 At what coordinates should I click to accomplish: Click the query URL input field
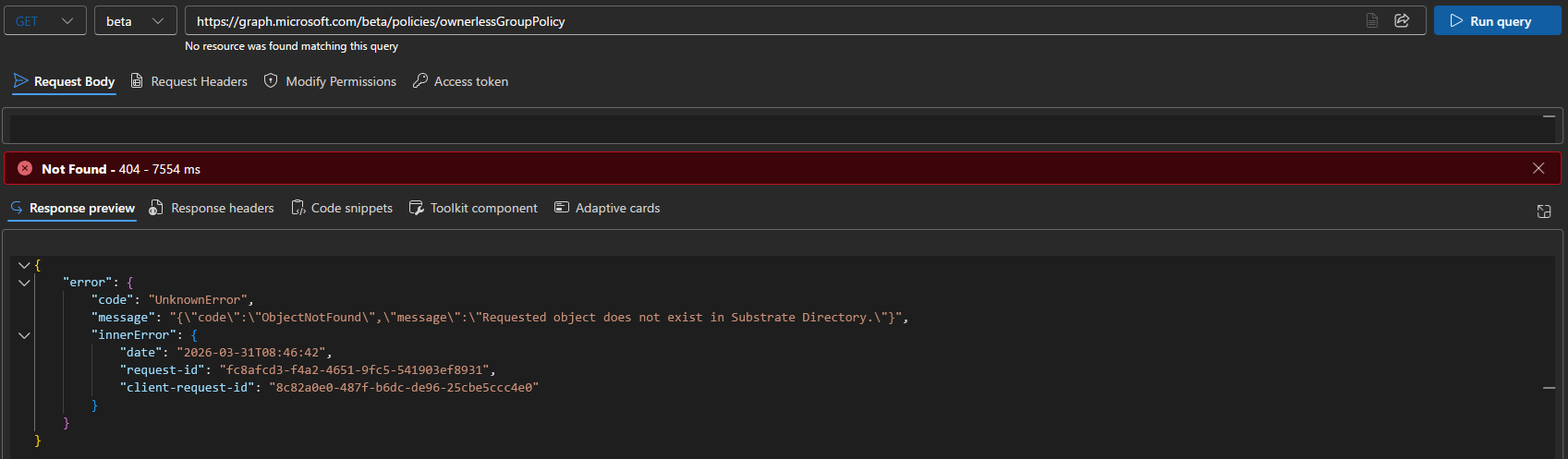(x=739, y=21)
